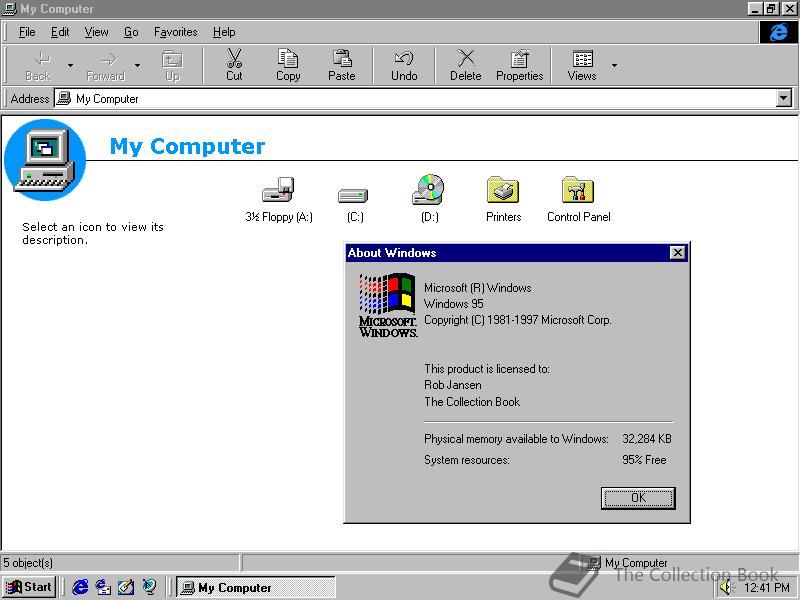800x600 pixels.
Task: Click the My Computer title bar icon
Action: pos(10,9)
